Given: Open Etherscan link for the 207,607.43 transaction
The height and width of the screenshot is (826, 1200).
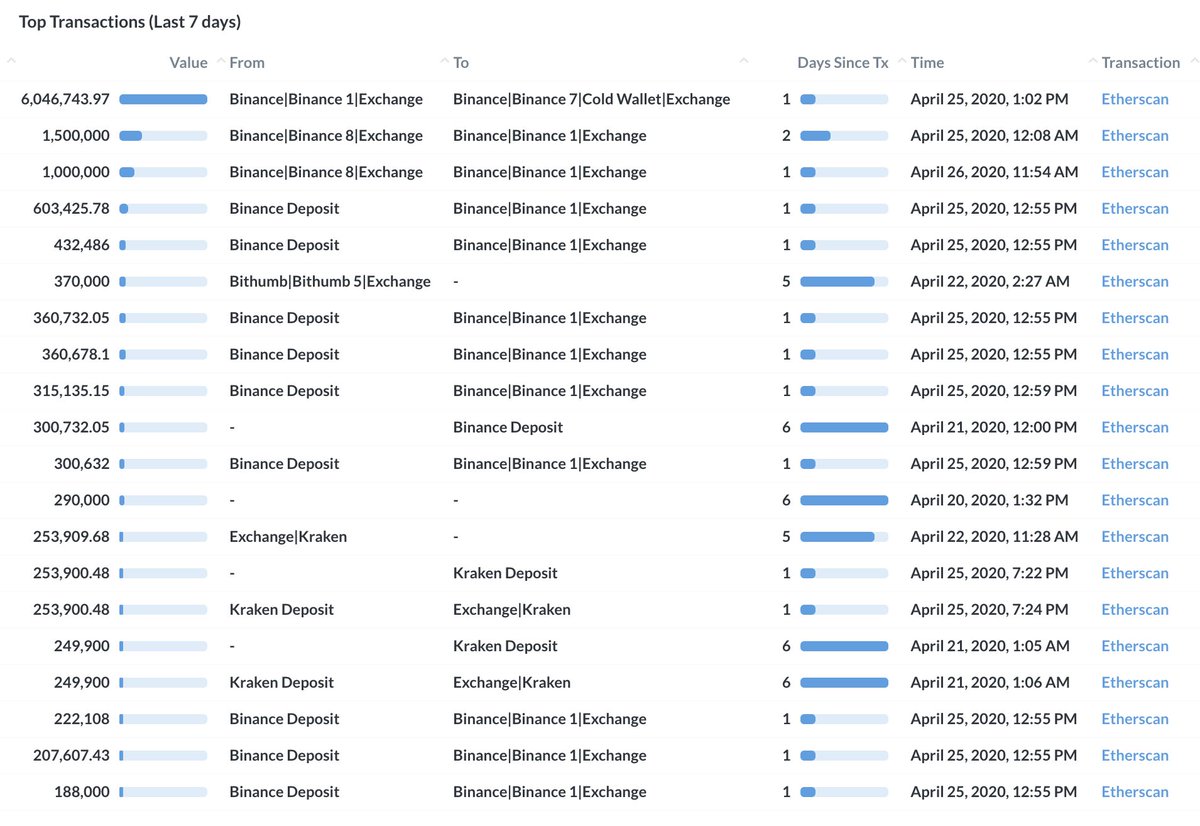Looking at the screenshot, I should [x=1135, y=756].
